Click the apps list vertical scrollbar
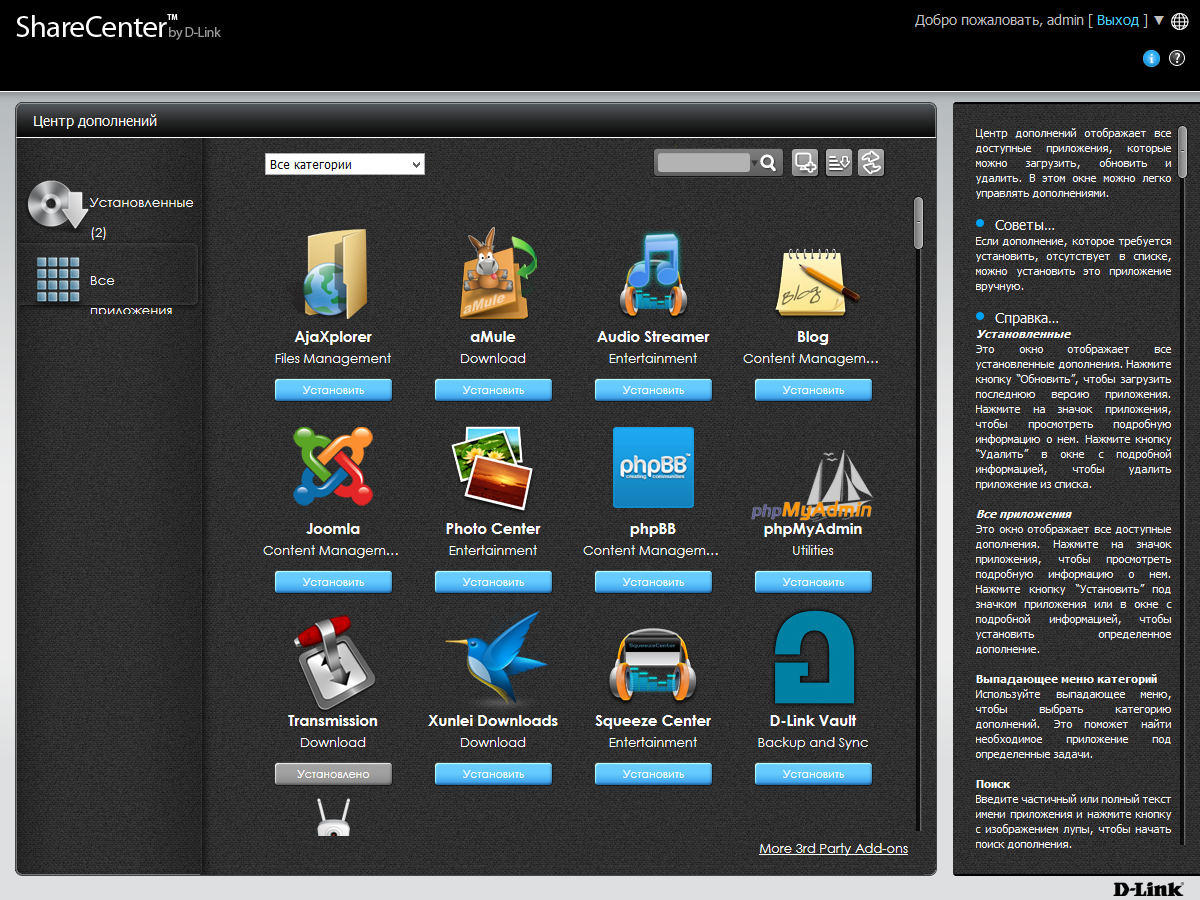The image size is (1200, 900). [x=918, y=222]
